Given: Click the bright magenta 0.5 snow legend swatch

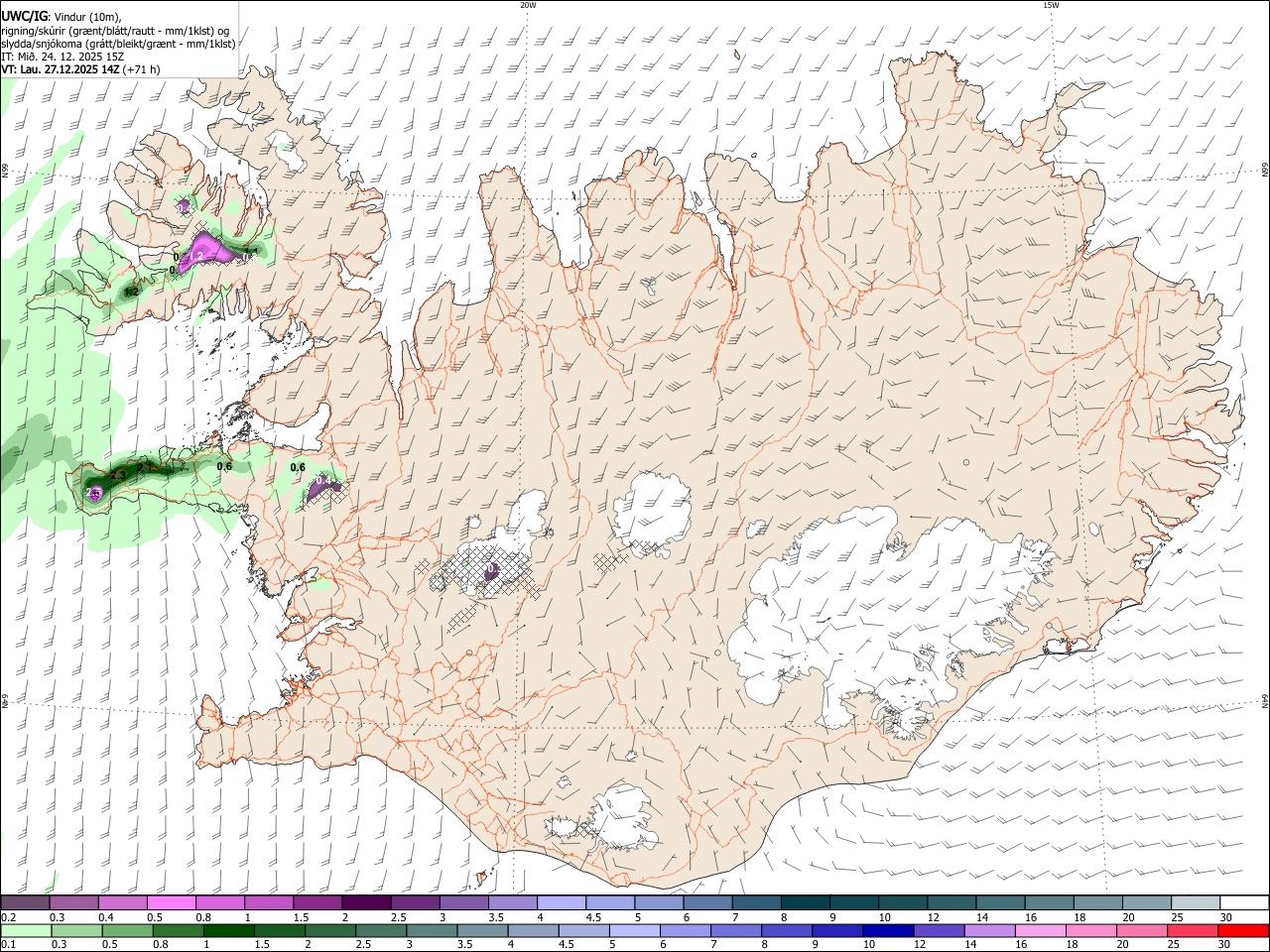Looking at the screenshot, I should 171,902.
